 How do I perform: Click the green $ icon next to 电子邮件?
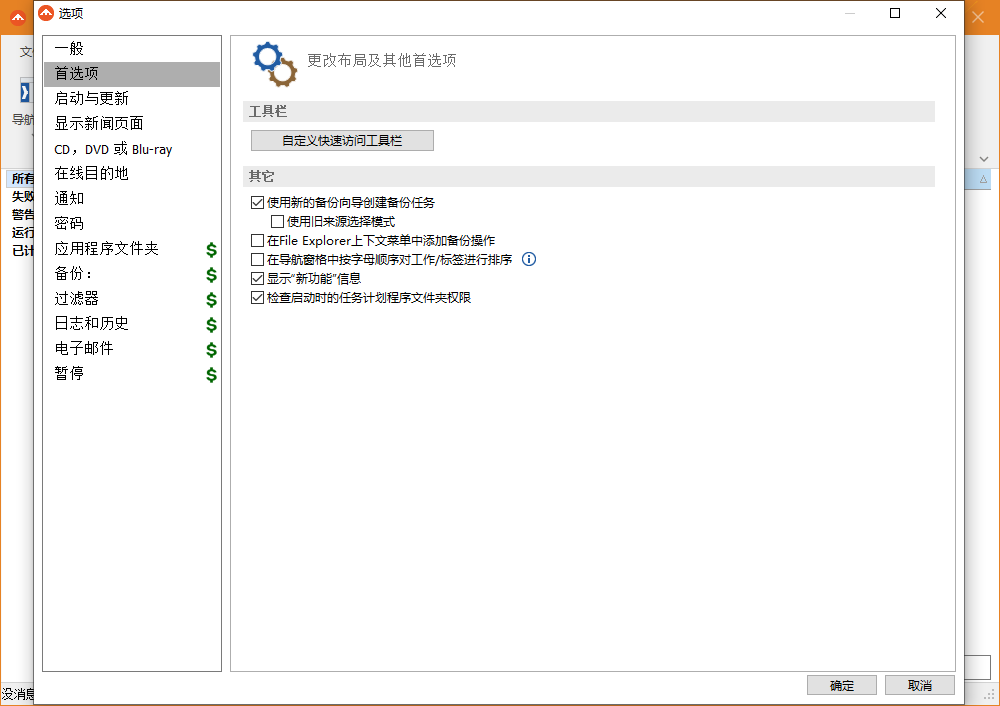click(x=210, y=349)
